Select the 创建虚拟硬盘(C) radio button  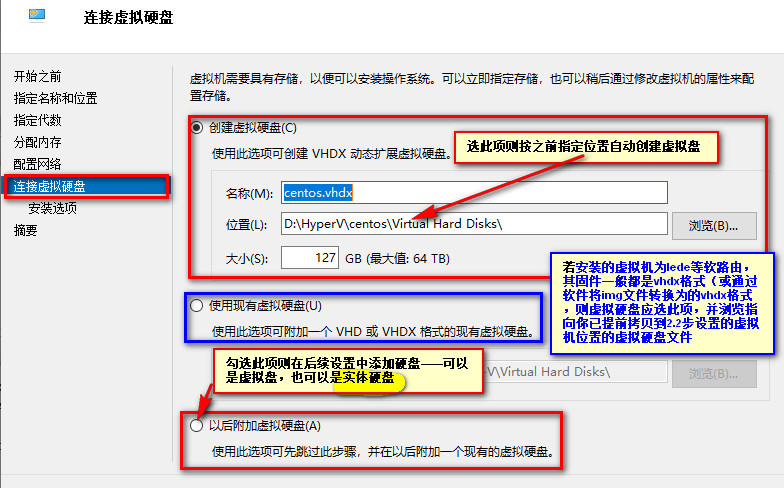(196, 128)
